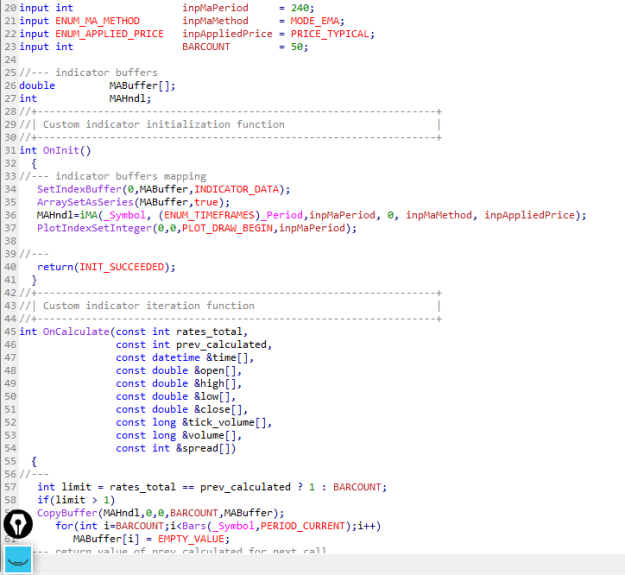Click BARCOUNT input name on line 23

point(206,47)
